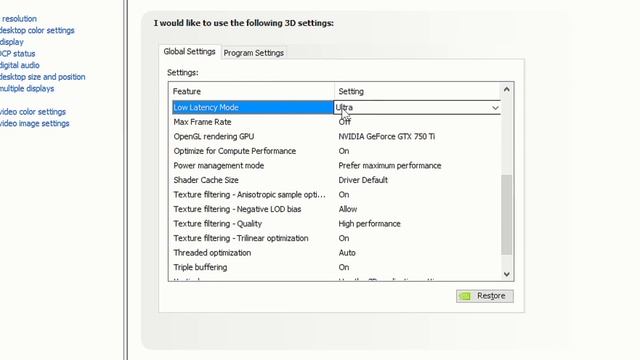
Task: Click the Auto value for Threaded optimization
Action: pyautogui.click(x=347, y=253)
